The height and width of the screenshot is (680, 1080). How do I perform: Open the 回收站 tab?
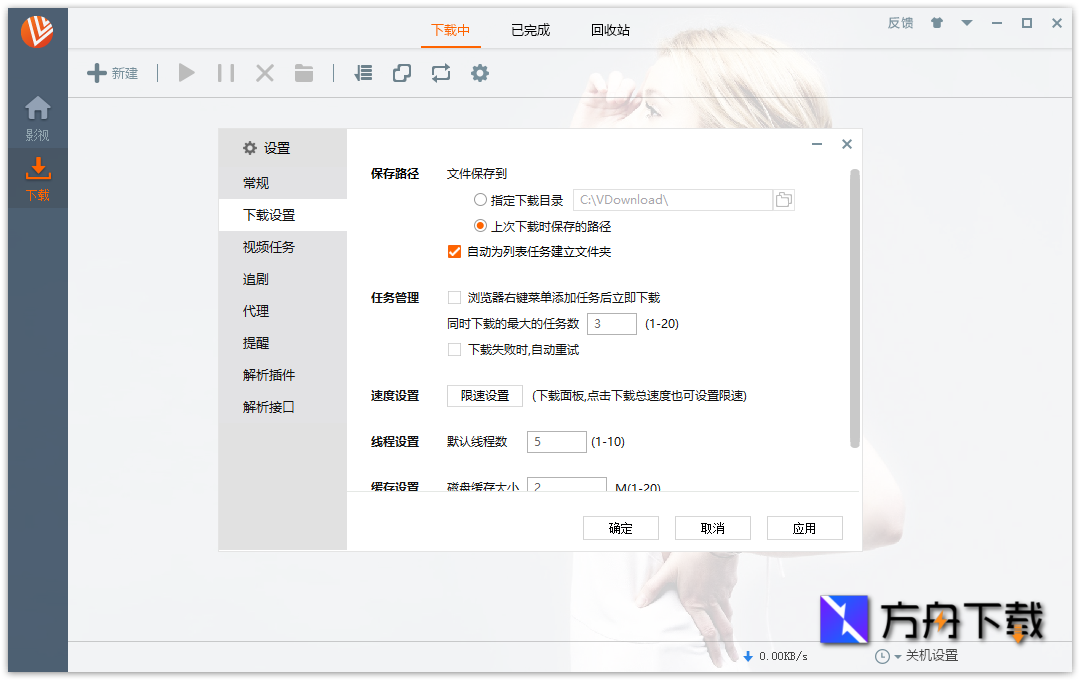coord(610,30)
